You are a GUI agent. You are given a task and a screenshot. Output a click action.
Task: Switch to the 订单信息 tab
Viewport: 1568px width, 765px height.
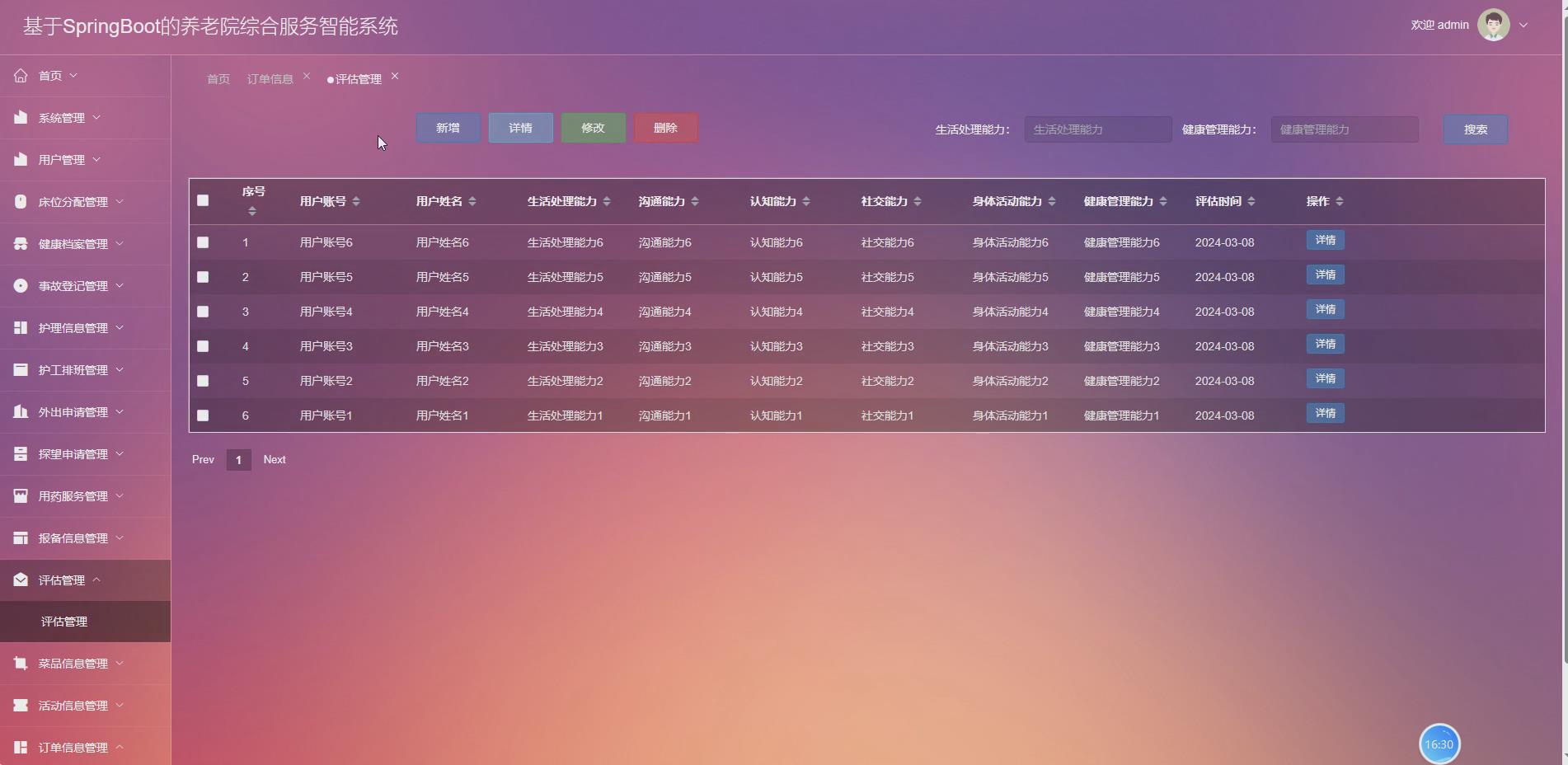(x=270, y=78)
